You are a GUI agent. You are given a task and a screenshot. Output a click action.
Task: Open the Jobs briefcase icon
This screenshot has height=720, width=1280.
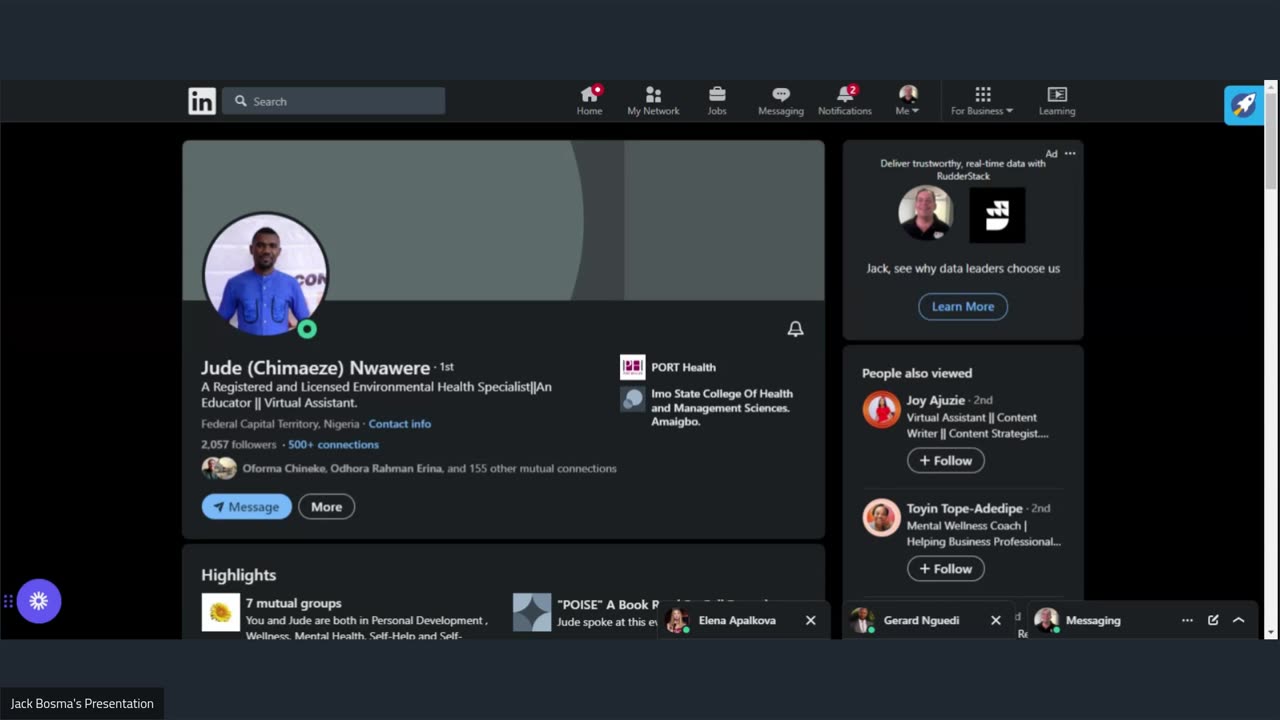pos(717,101)
